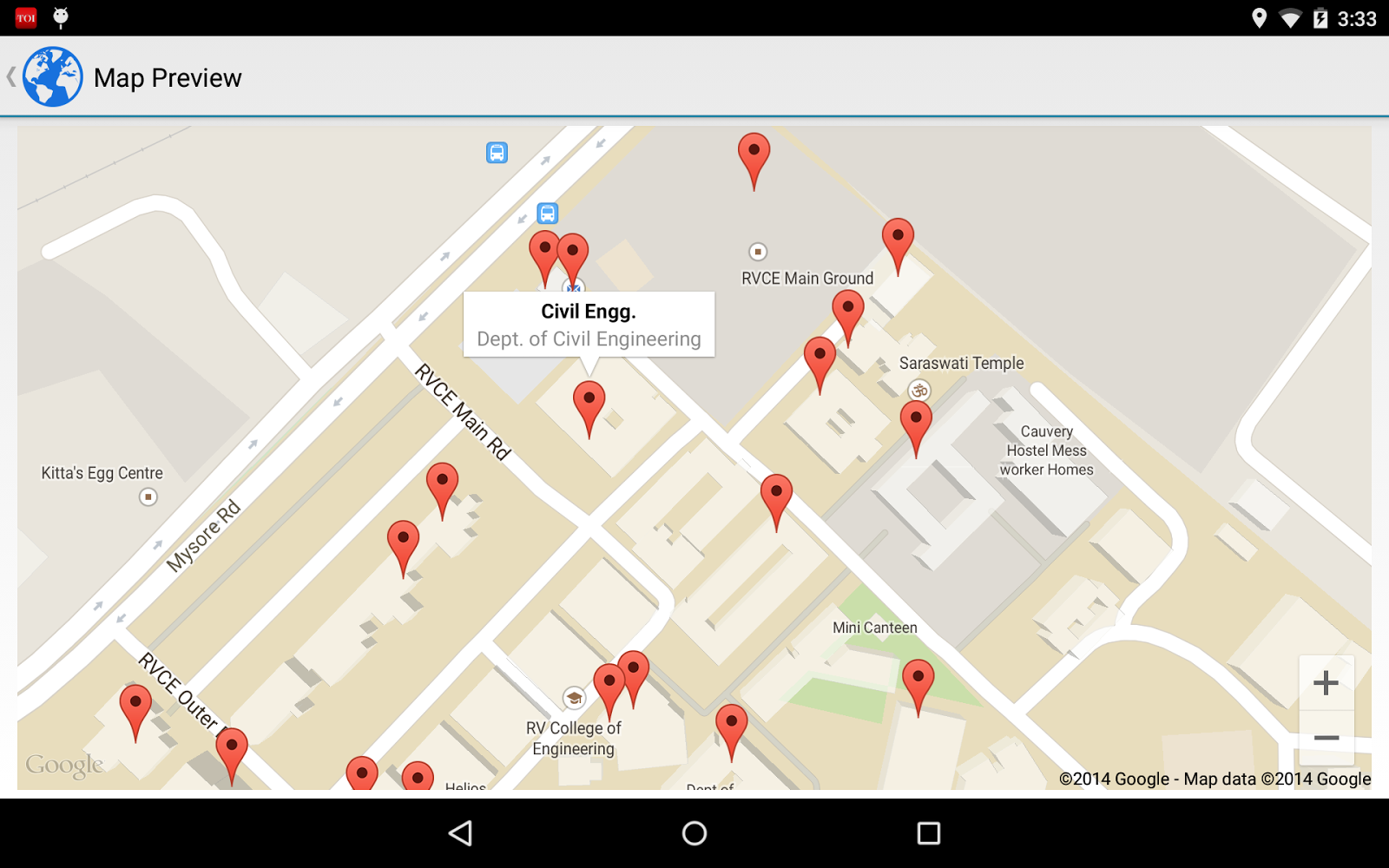Select the red pin right of RV College of Engineering label
The image size is (1389, 868).
click(731, 733)
